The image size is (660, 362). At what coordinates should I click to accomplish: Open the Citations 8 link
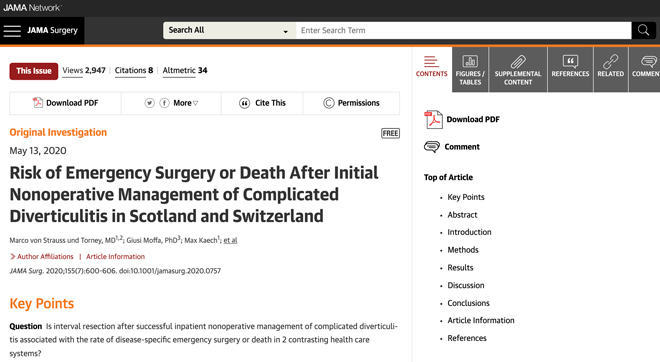134,70
